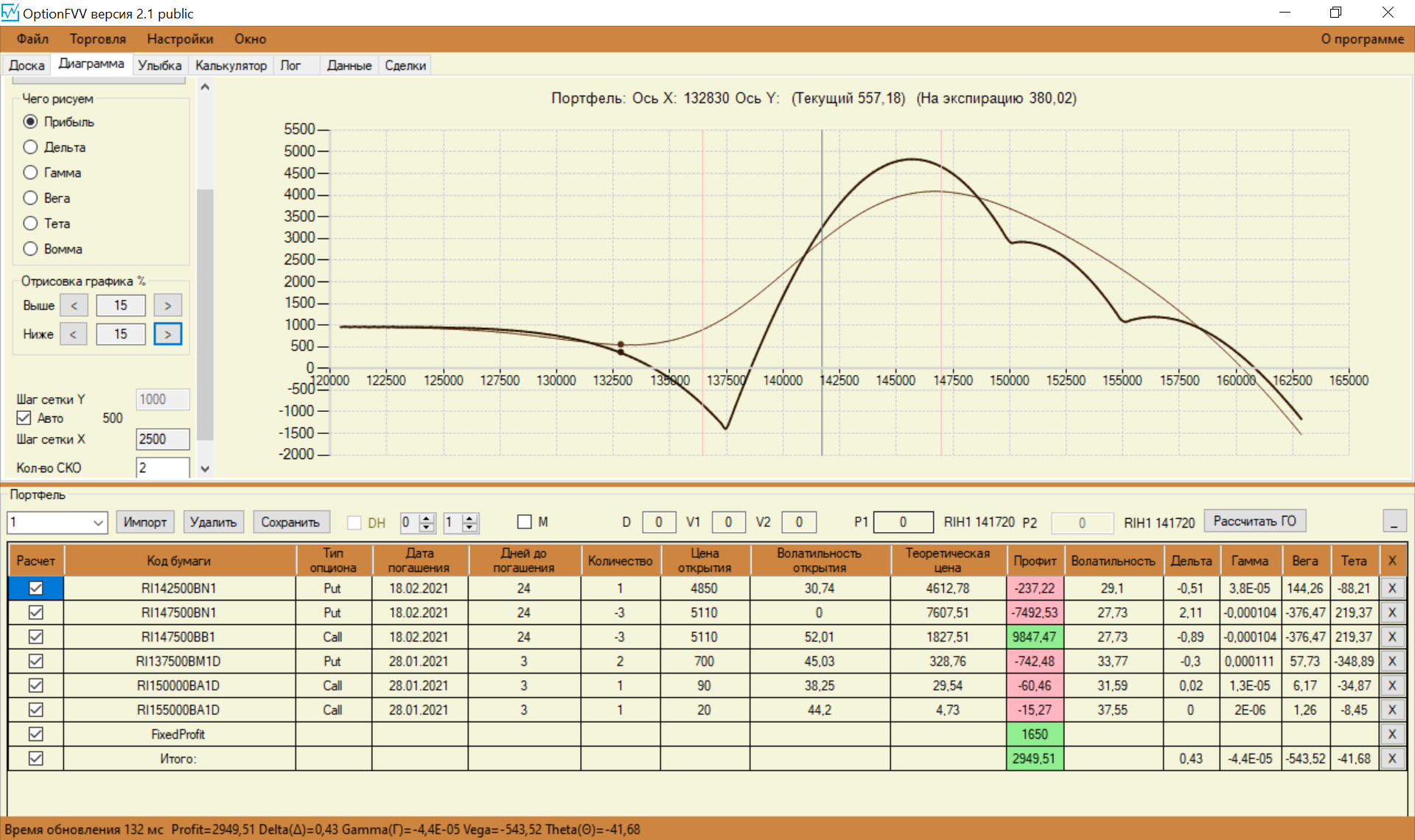Switch to the Улыбка tab
This screenshot has height=840, width=1415.
click(159, 66)
